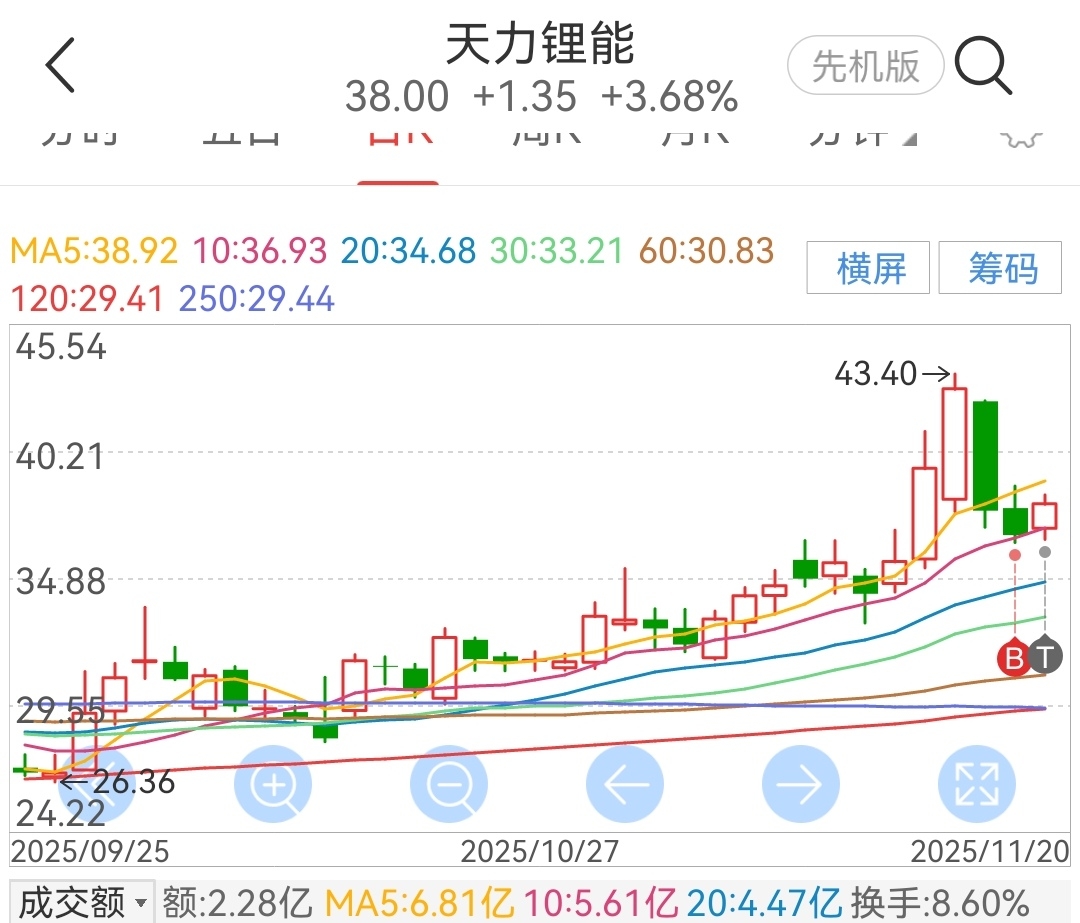The image size is (1080, 923).
Task: Move chart right with right arrow circle
Action: click(801, 784)
